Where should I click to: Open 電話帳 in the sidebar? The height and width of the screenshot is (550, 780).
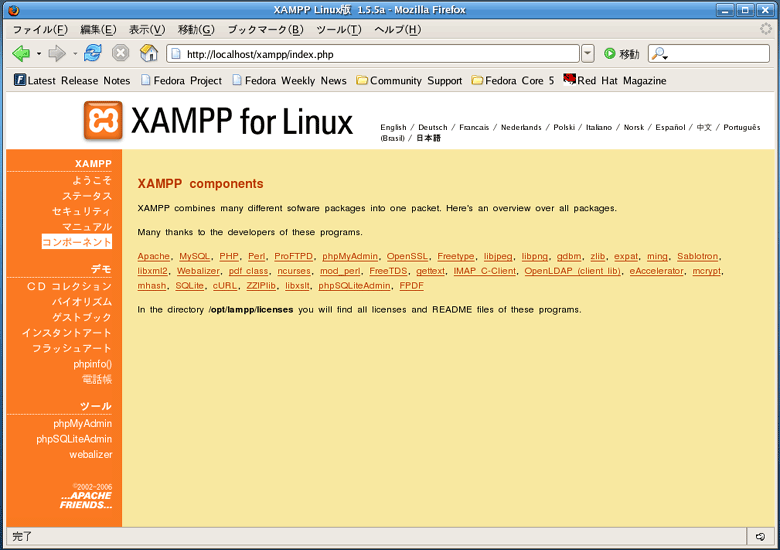click(x=97, y=379)
